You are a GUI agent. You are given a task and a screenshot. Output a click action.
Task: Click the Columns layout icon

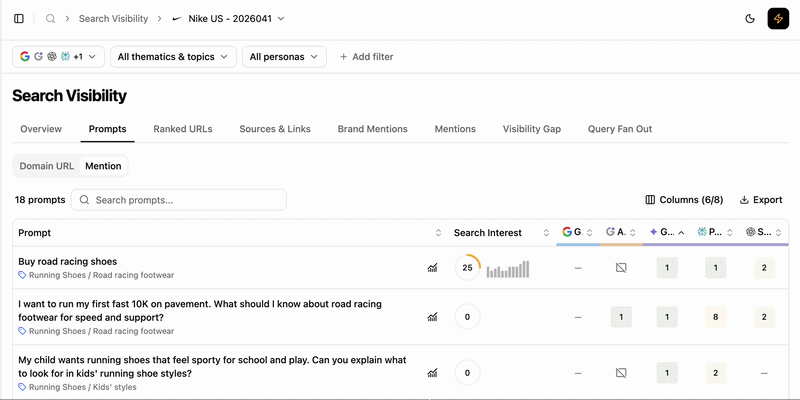pos(650,200)
